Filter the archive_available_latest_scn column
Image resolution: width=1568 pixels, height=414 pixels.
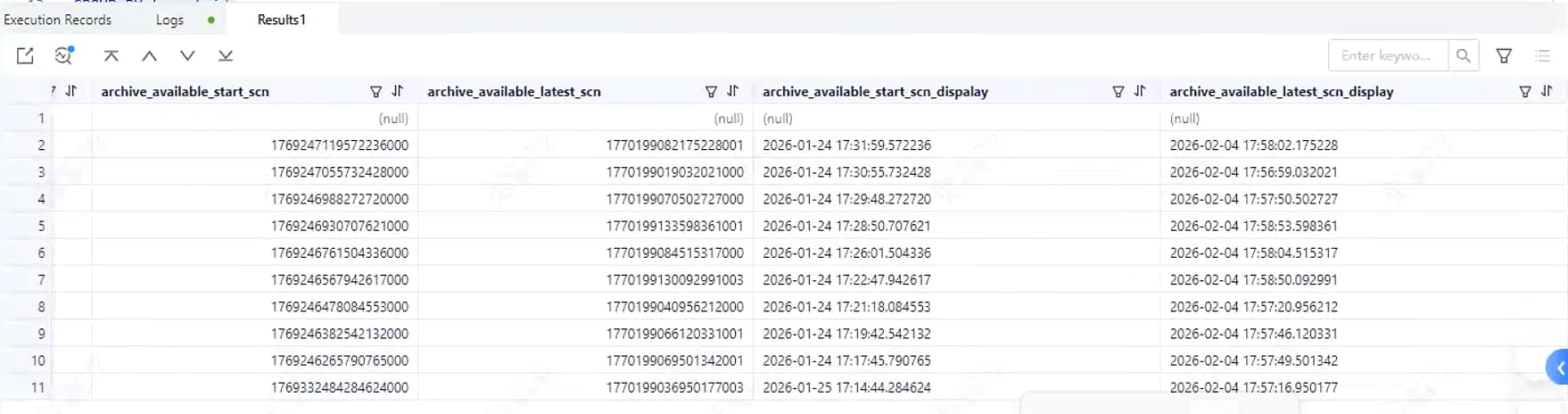click(711, 91)
